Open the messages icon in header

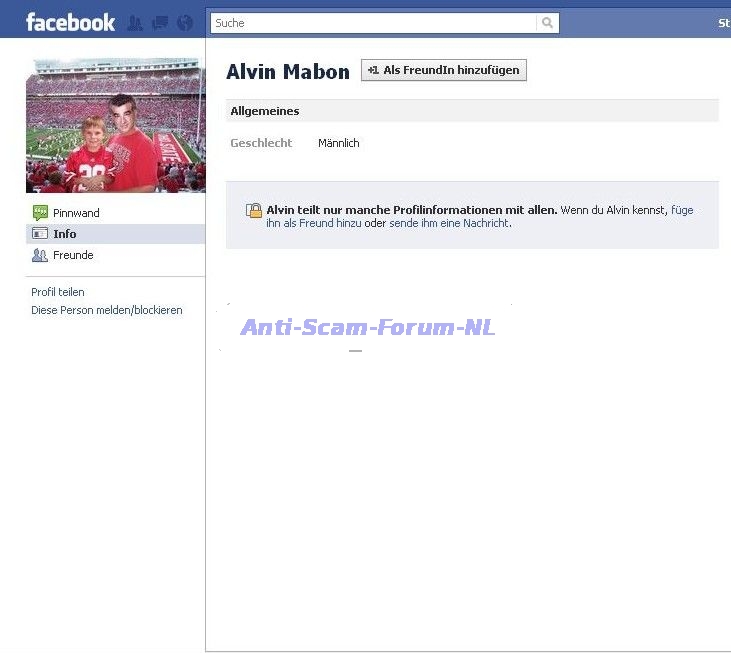pos(159,23)
